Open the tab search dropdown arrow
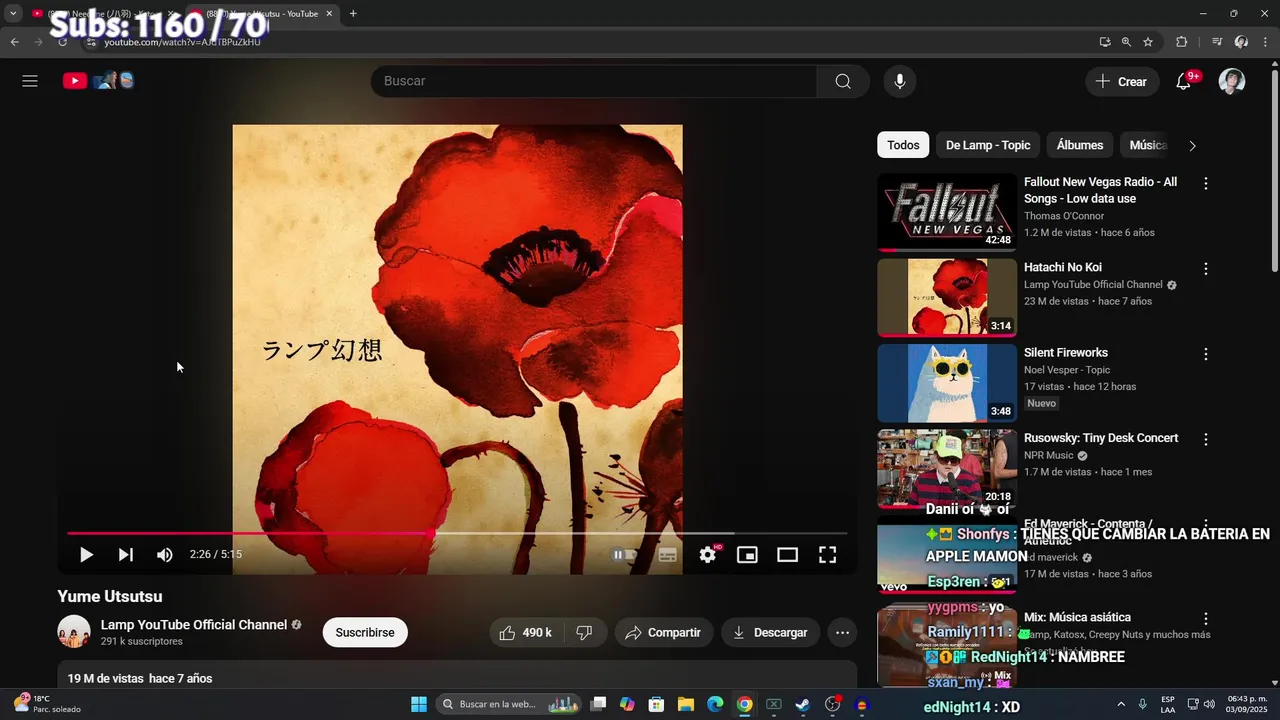Screen dimensions: 1280x720 click(x=13, y=13)
